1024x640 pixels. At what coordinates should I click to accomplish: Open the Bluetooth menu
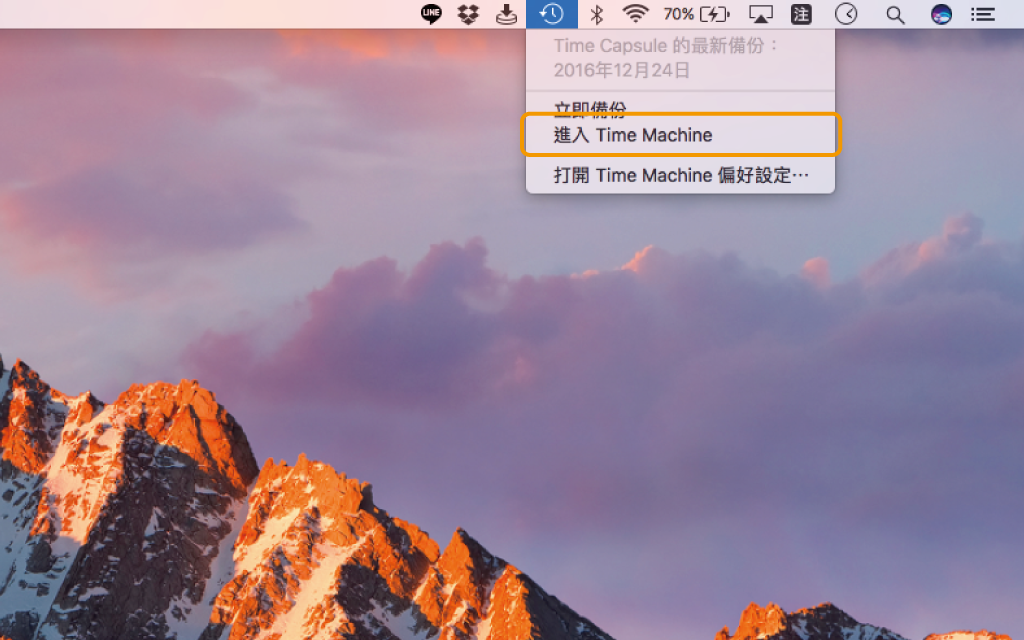pos(598,14)
